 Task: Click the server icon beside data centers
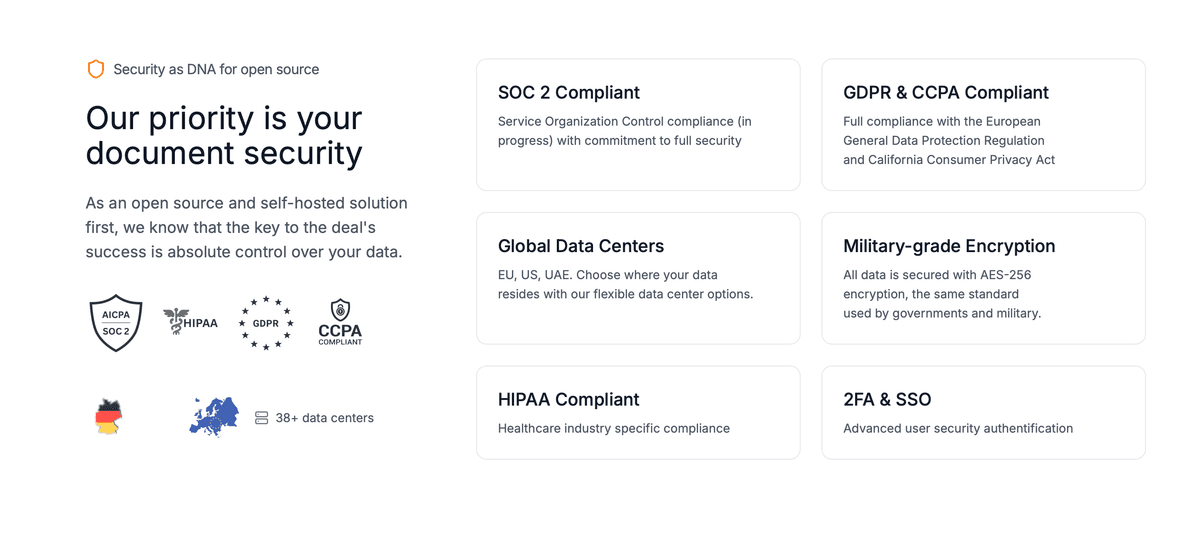click(x=261, y=418)
